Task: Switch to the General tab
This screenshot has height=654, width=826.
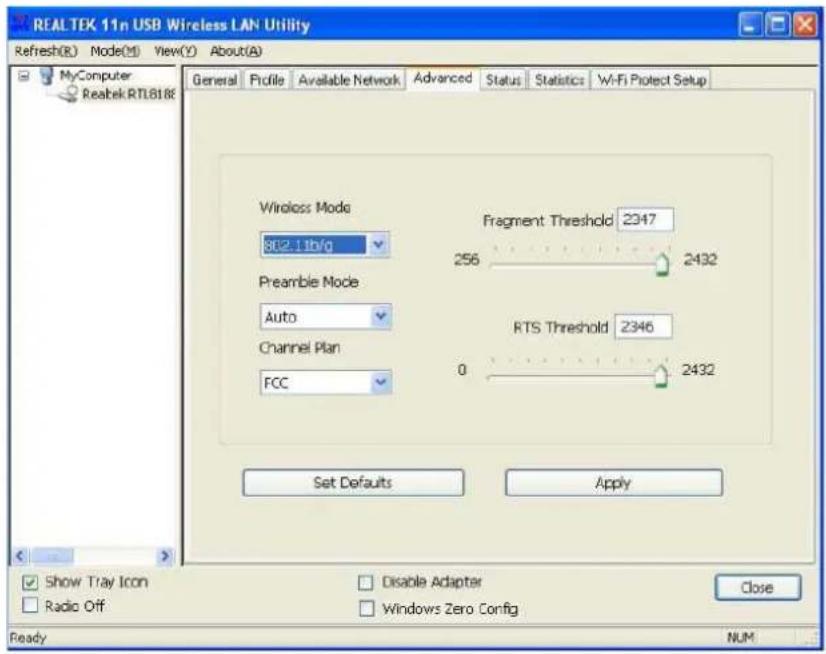Action: pyautogui.click(x=214, y=80)
